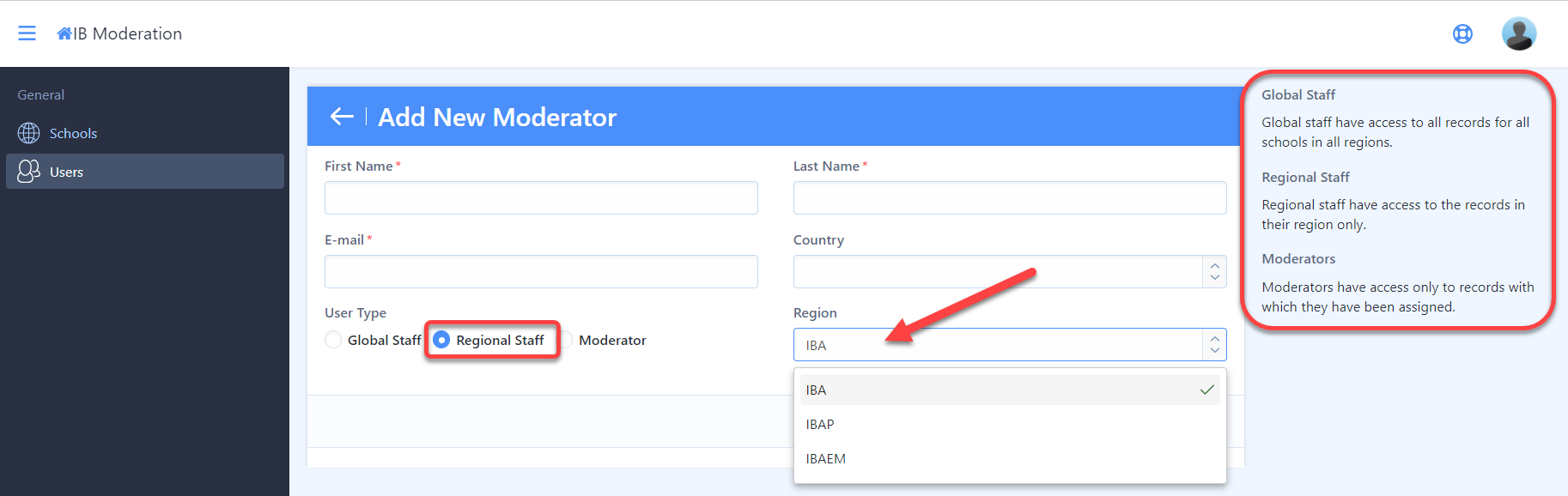Click the home icon beside IB Moderation
1568x496 pixels.
tap(64, 33)
